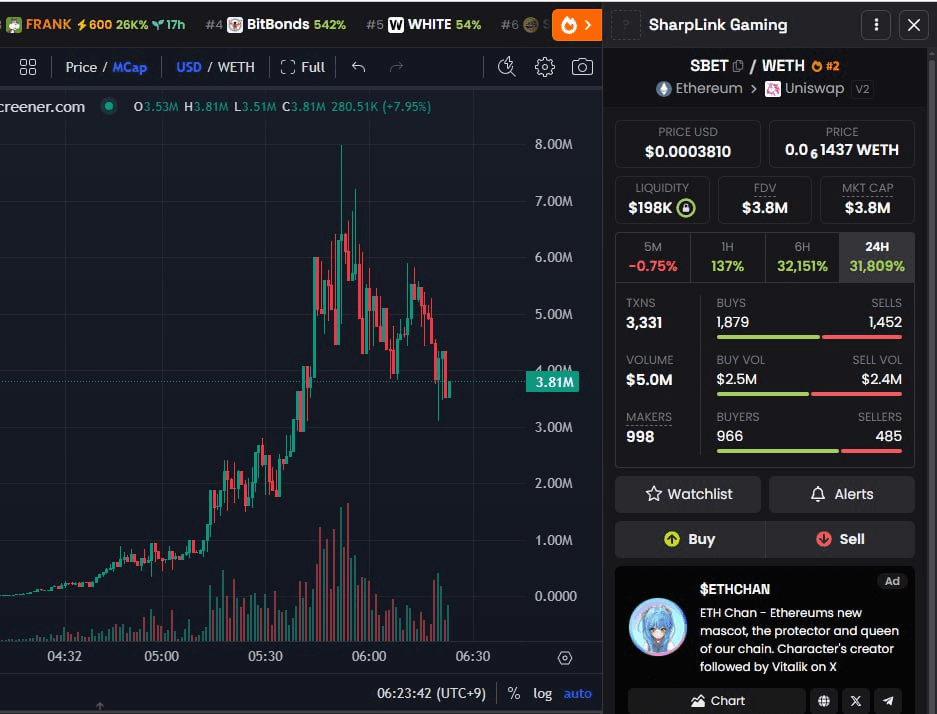This screenshot has height=714, width=937.
Task: Click the V2 version badge
Action: click(x=862, y=89)
